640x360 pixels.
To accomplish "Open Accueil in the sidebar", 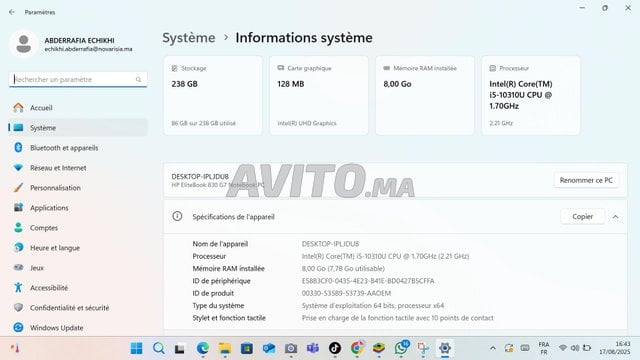I will click(x=78, y=108).
